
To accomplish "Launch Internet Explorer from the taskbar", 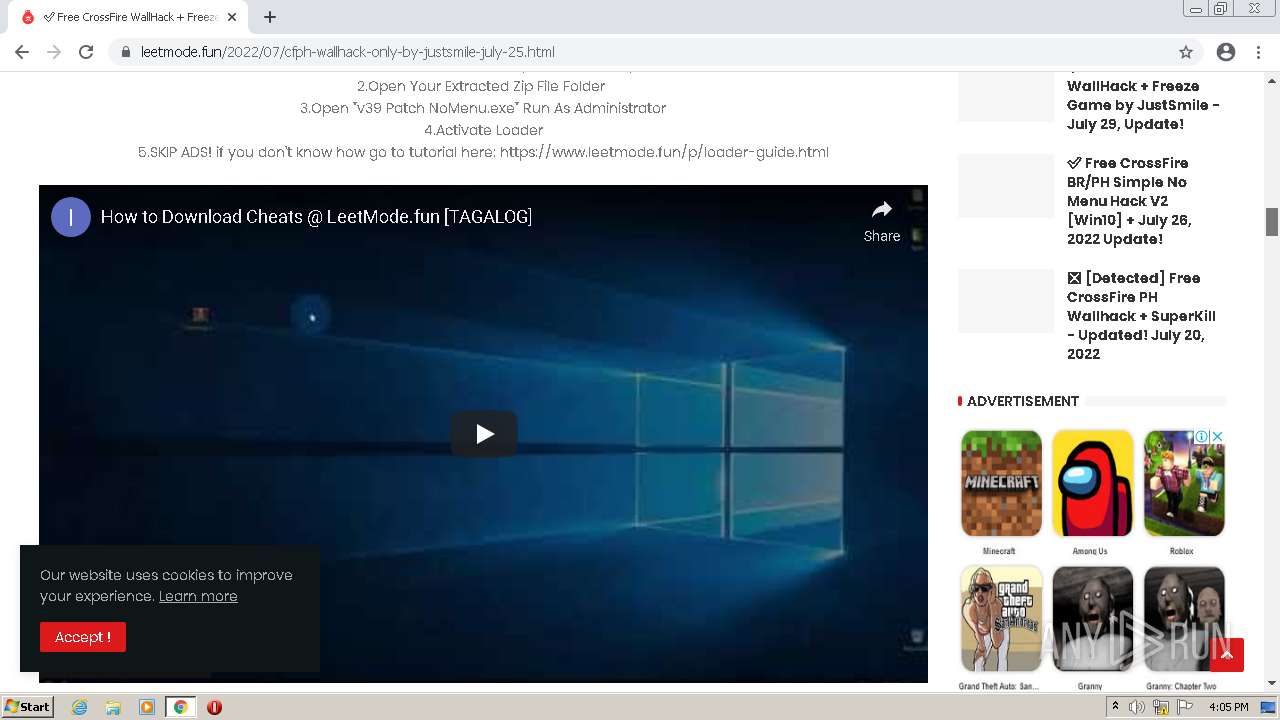I will (79, 707).
